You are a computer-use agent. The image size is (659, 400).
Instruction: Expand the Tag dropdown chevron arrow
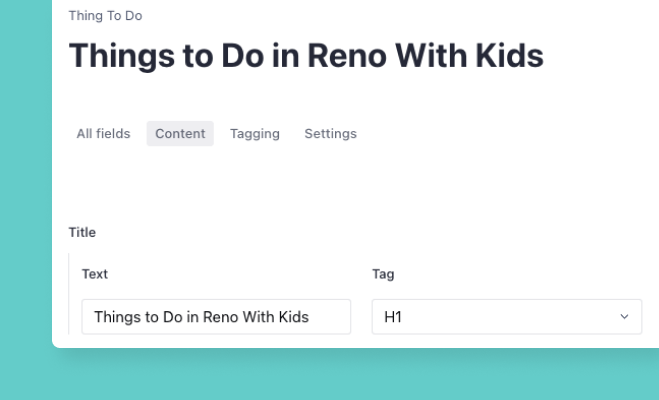pos(625,317)
